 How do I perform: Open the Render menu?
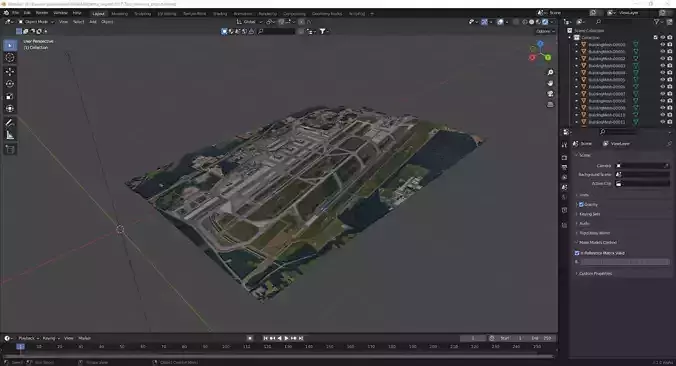click(42, 13)
